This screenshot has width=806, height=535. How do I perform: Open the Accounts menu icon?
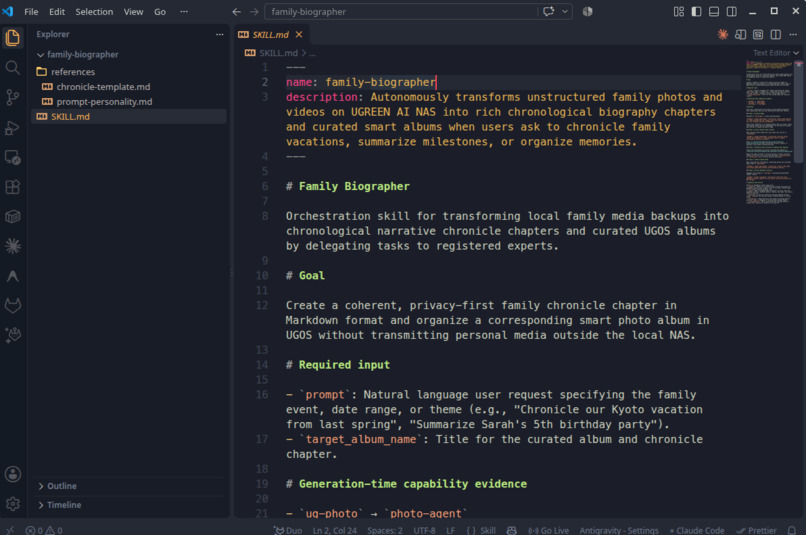[x=13, y=474]
